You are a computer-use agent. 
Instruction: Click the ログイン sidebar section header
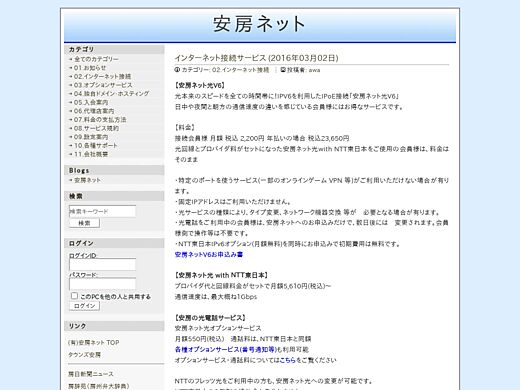pyautogui.click(x=114, y=243)
